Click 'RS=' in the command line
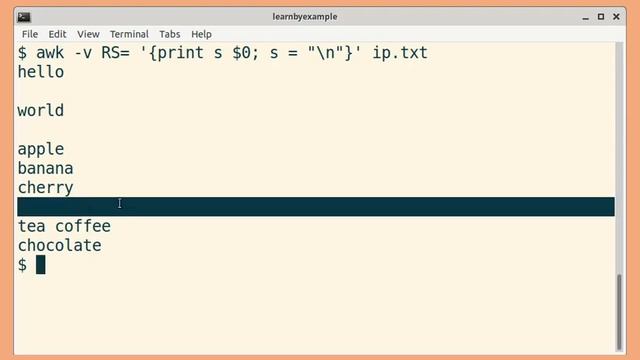Image resolution: width=640 pixels, height=360 pixels. 116,53
